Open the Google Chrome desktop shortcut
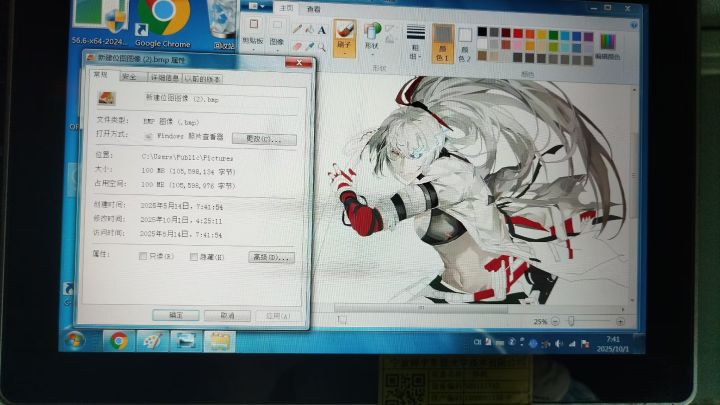The height and width of the screenshot is (405, 720). pos(163,23)
